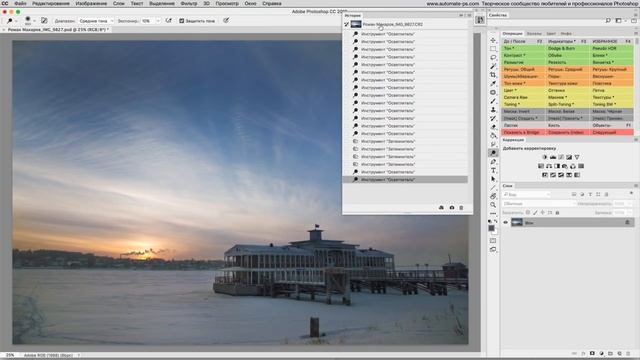Run the Pseudo HDR action button

click(612, 48)
